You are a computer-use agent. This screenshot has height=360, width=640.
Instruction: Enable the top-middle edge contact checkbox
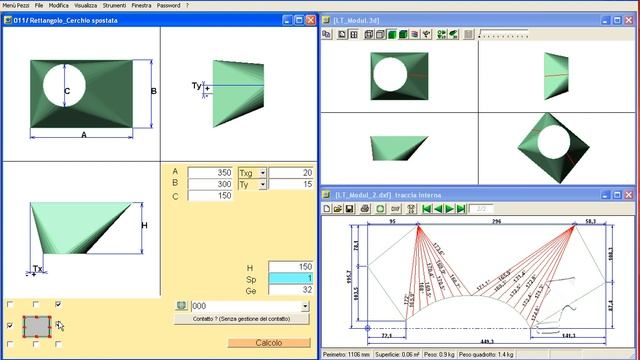(36, 304)
